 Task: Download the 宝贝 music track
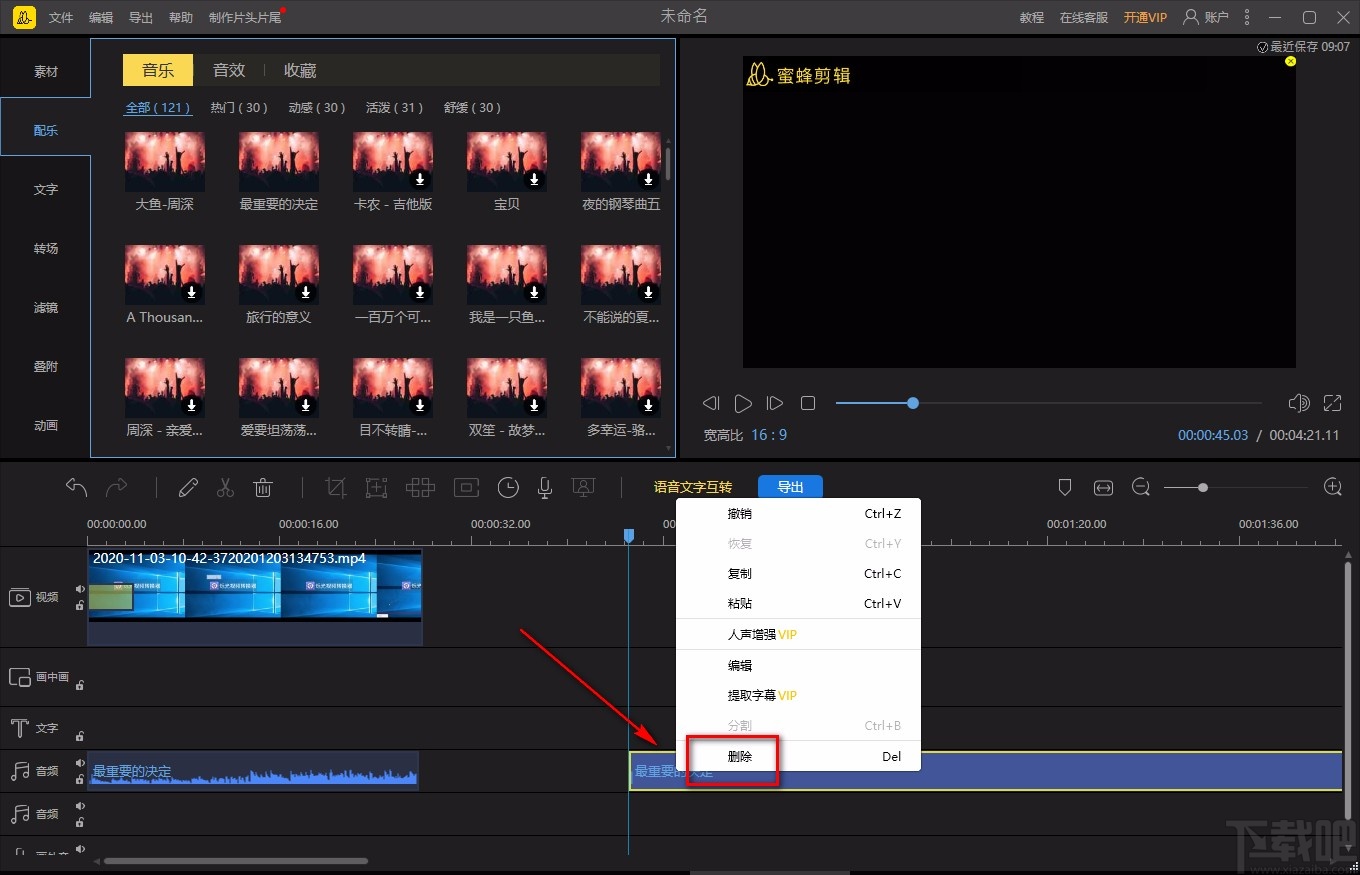pyautogui.click(x=535, y=179)
